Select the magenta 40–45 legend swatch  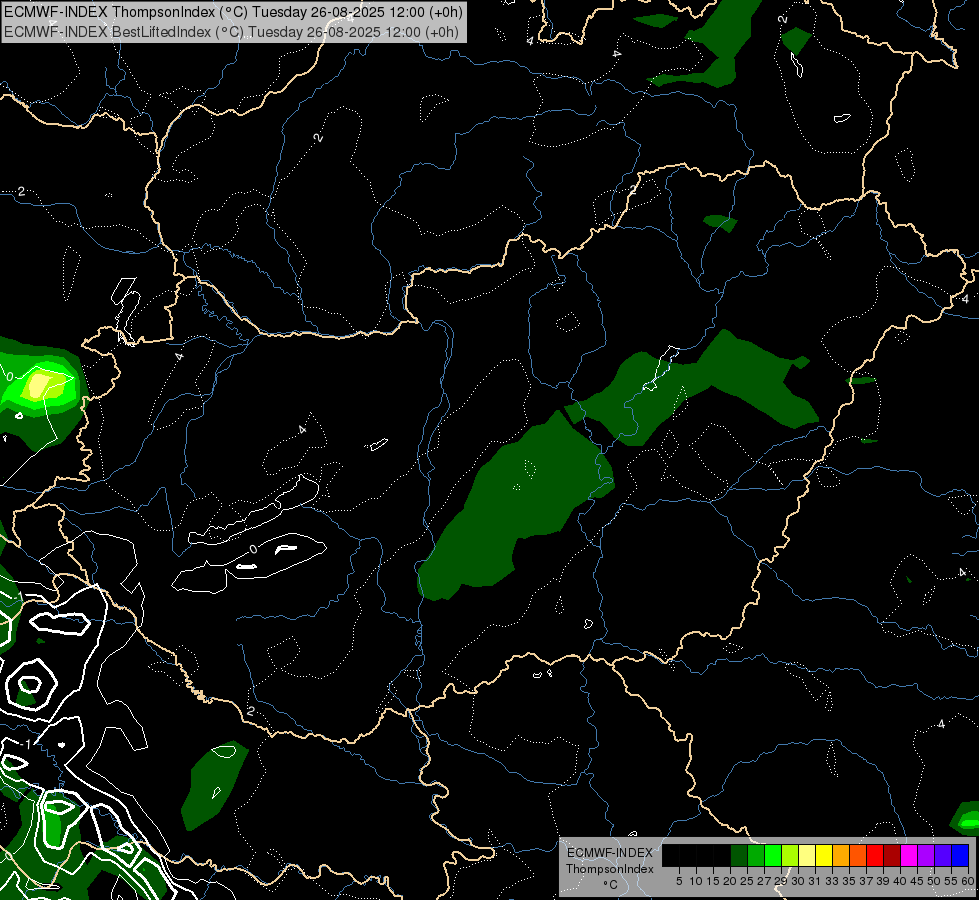[909, 855]
